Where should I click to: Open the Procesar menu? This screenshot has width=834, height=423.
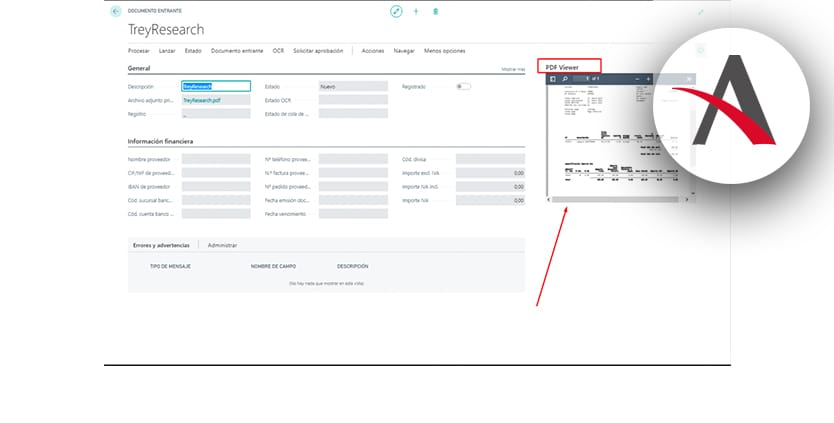click(139, 51)
